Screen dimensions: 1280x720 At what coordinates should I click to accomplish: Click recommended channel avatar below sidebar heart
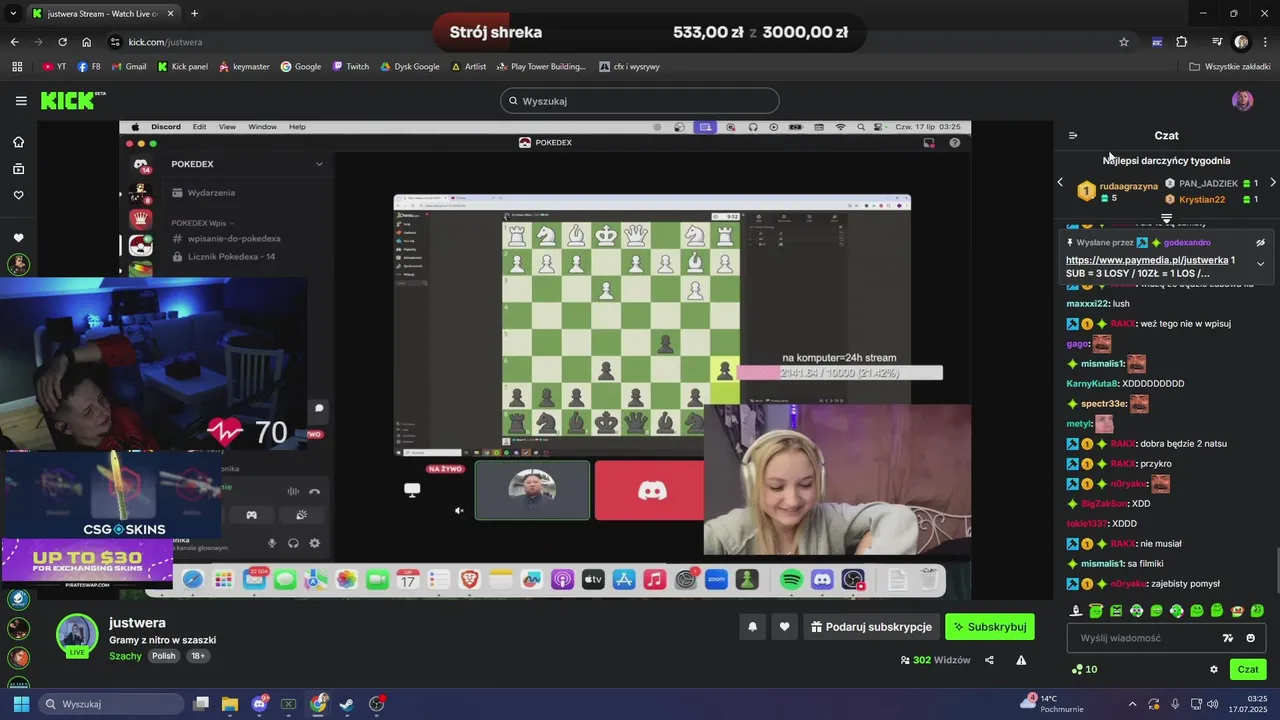18,264
